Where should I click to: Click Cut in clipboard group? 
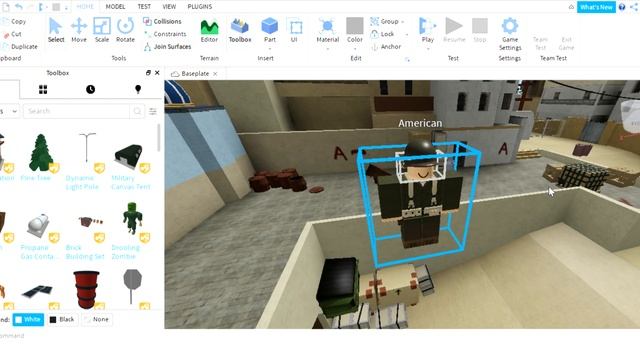tap(12, 34)
